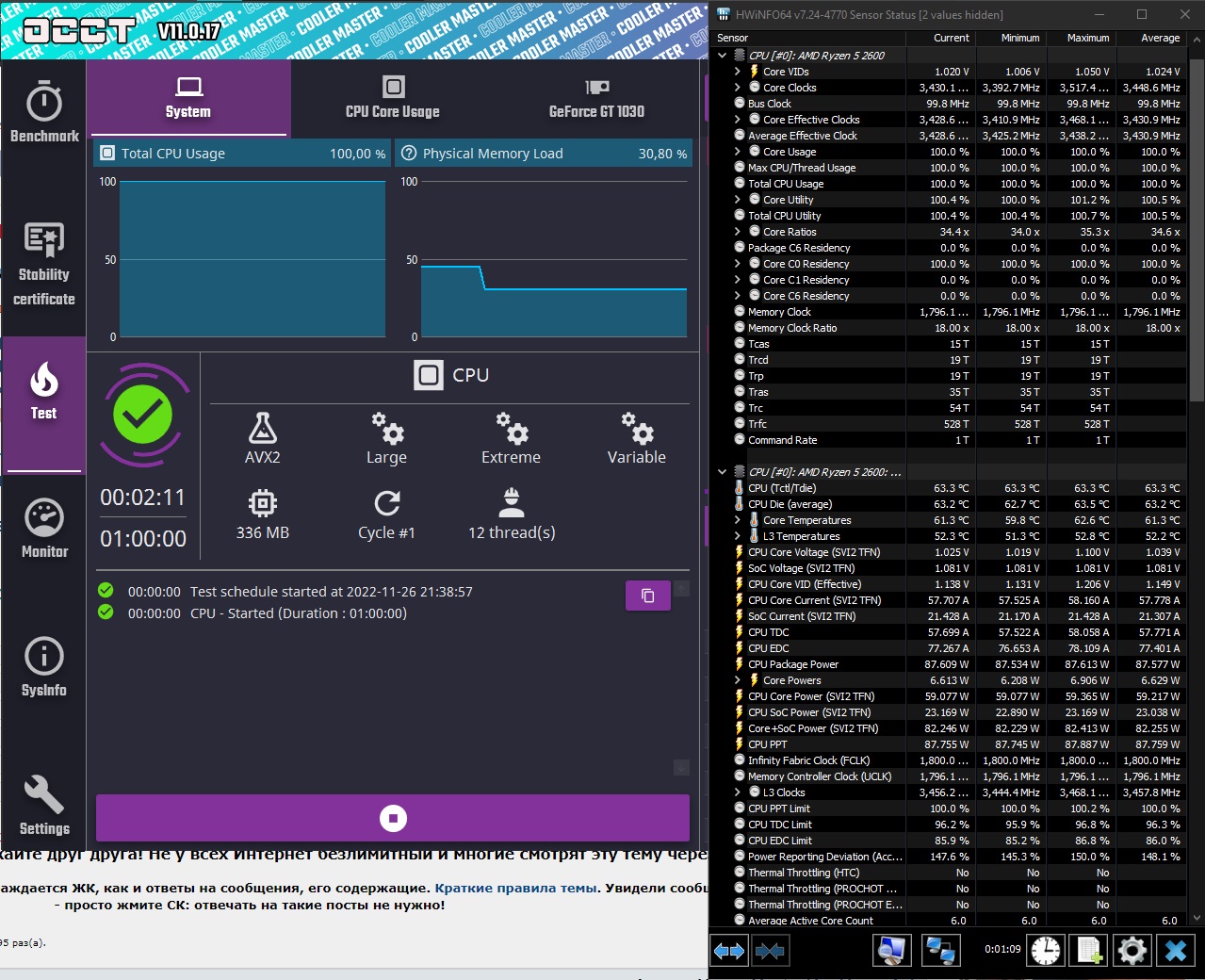Image resolution: width=1205 pixels, height=980 pixels.
Task: Click the AVX2 instruction set icon
Action: click(x=263, y=429)
